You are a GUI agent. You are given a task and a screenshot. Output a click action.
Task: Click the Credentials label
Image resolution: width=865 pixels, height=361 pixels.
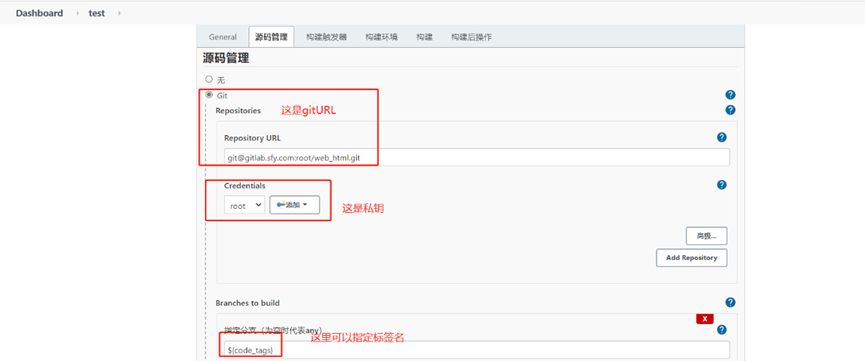pyautogui.click(x=245, y=185)
